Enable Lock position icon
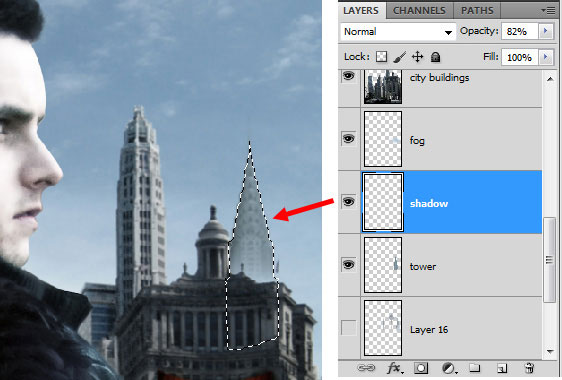The height and width of the screenshot is (380, 562). coord(418,57)
